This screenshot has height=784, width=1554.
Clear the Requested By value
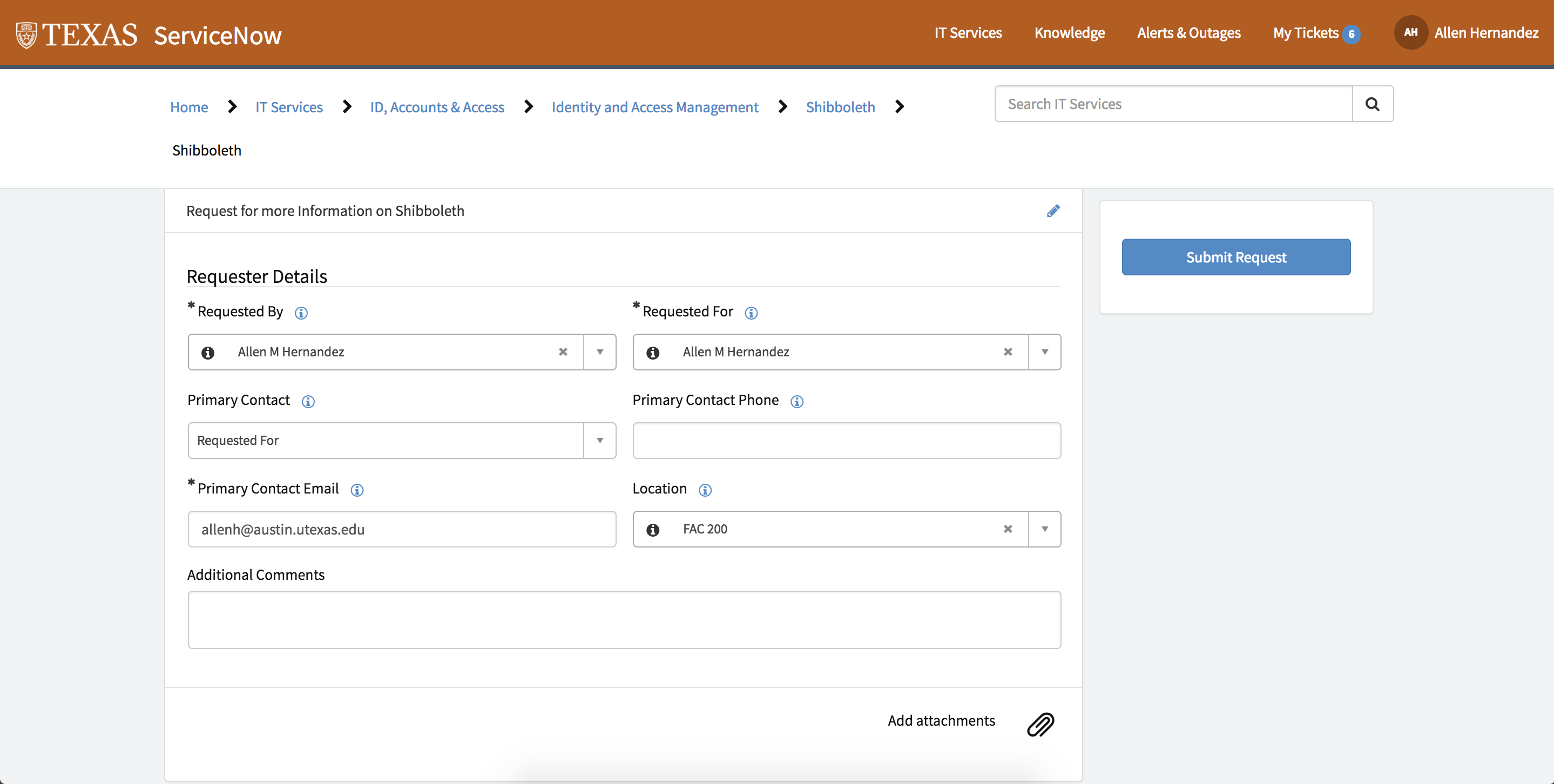(x=563, y=352)
